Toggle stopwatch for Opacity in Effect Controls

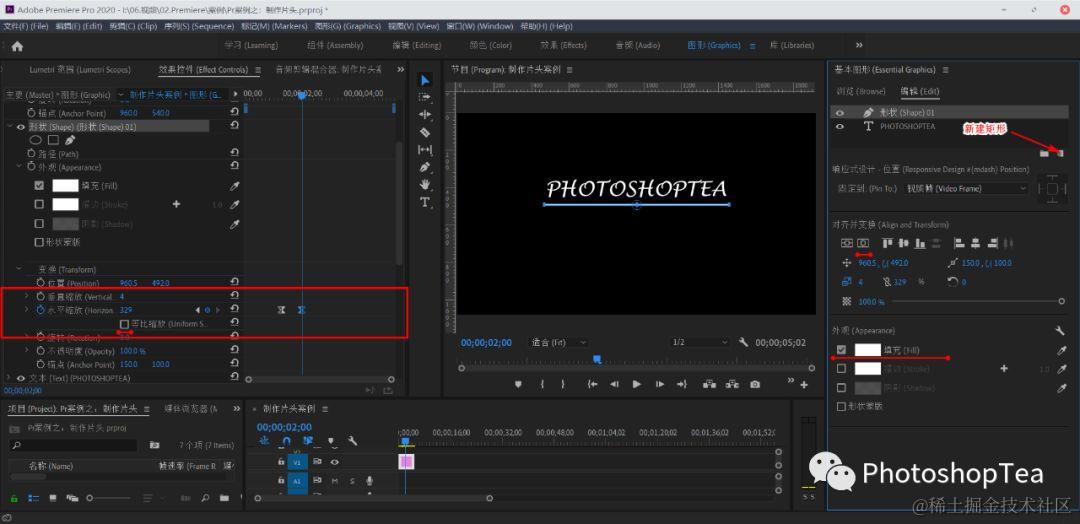click(x=40, y=351)
